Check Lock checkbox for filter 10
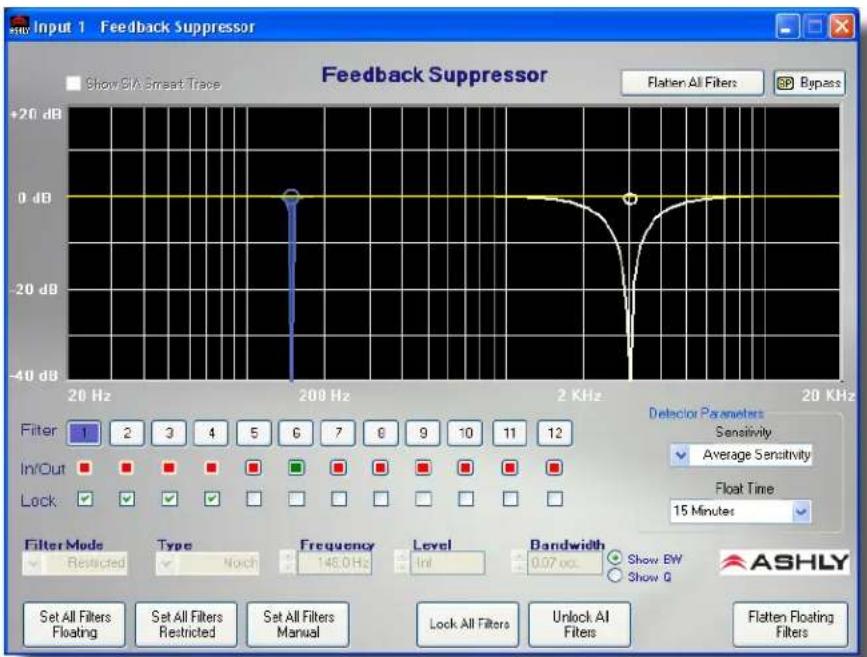867x657 pixels. (x=466, y=499)
